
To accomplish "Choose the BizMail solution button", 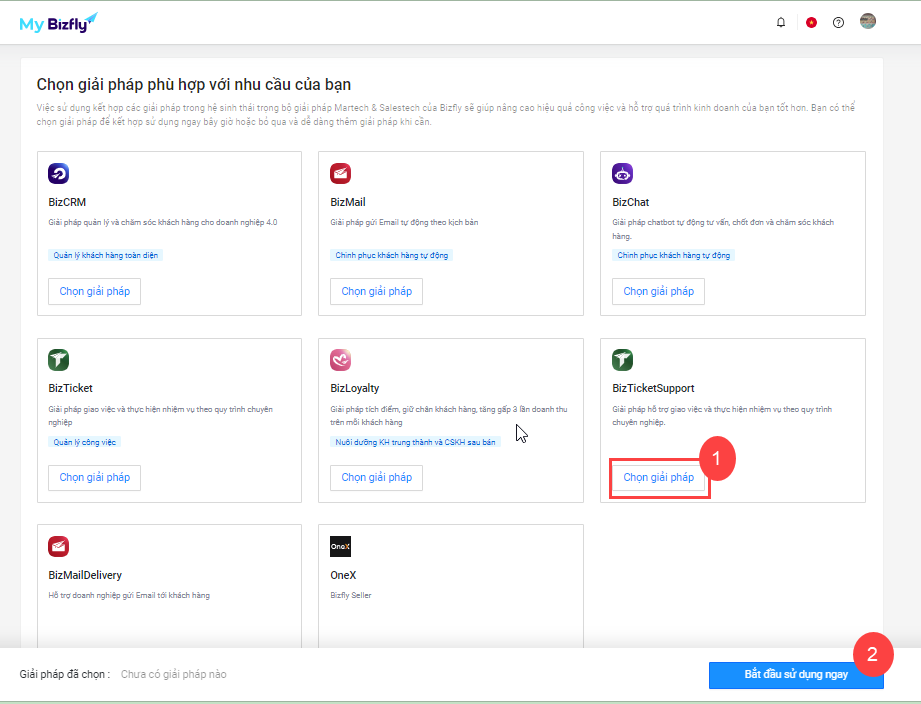I will (x=377, y=291).
